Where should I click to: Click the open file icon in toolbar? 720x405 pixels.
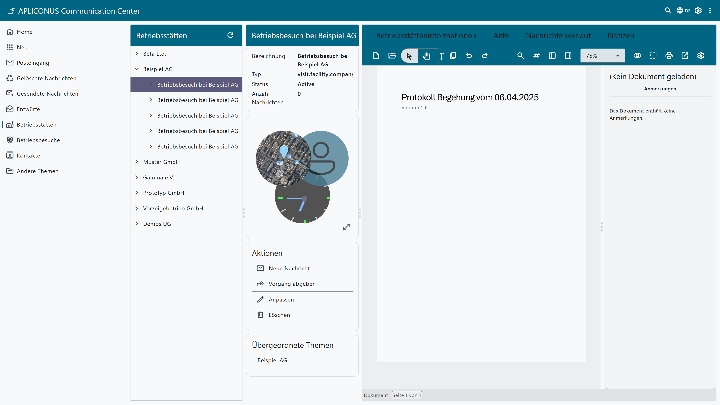(x=392, y=56)
